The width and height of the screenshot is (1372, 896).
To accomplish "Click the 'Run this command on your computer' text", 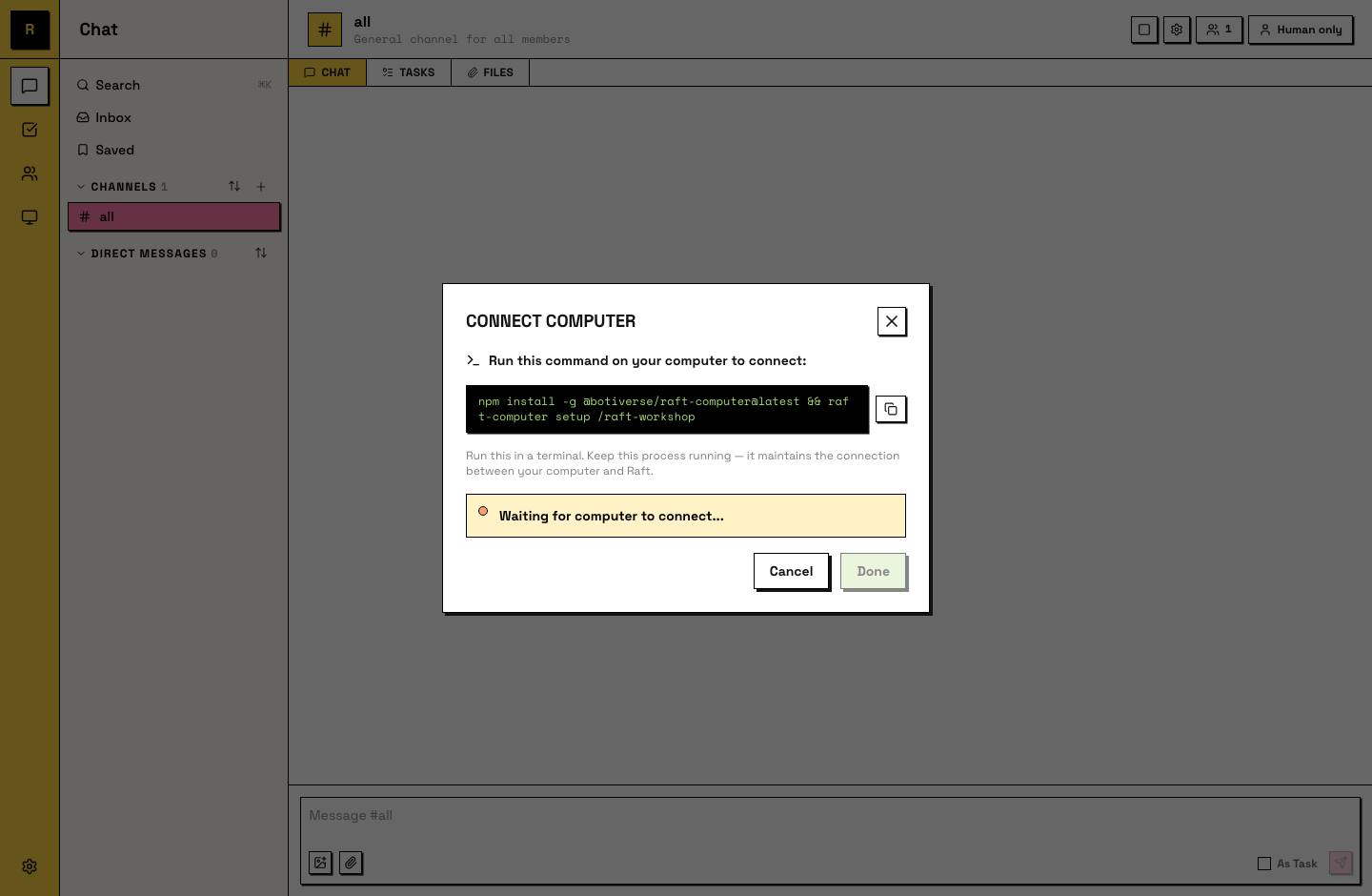I will tap(647, 360).
